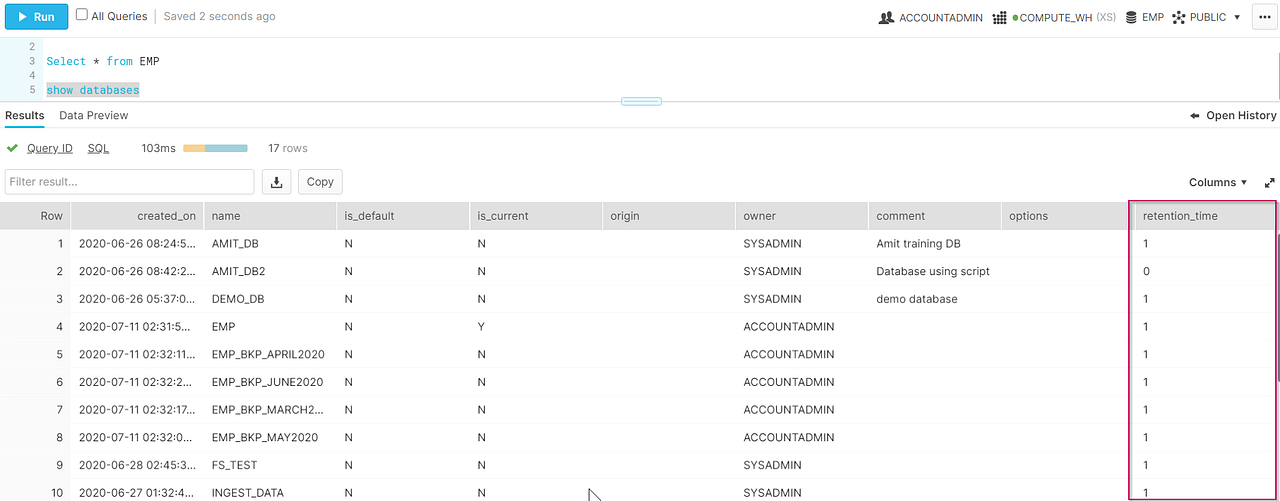The width and height of the screenshot is (1280, 501).
Task: Select the AMIT_DB name cell
Action: (270, 243)
